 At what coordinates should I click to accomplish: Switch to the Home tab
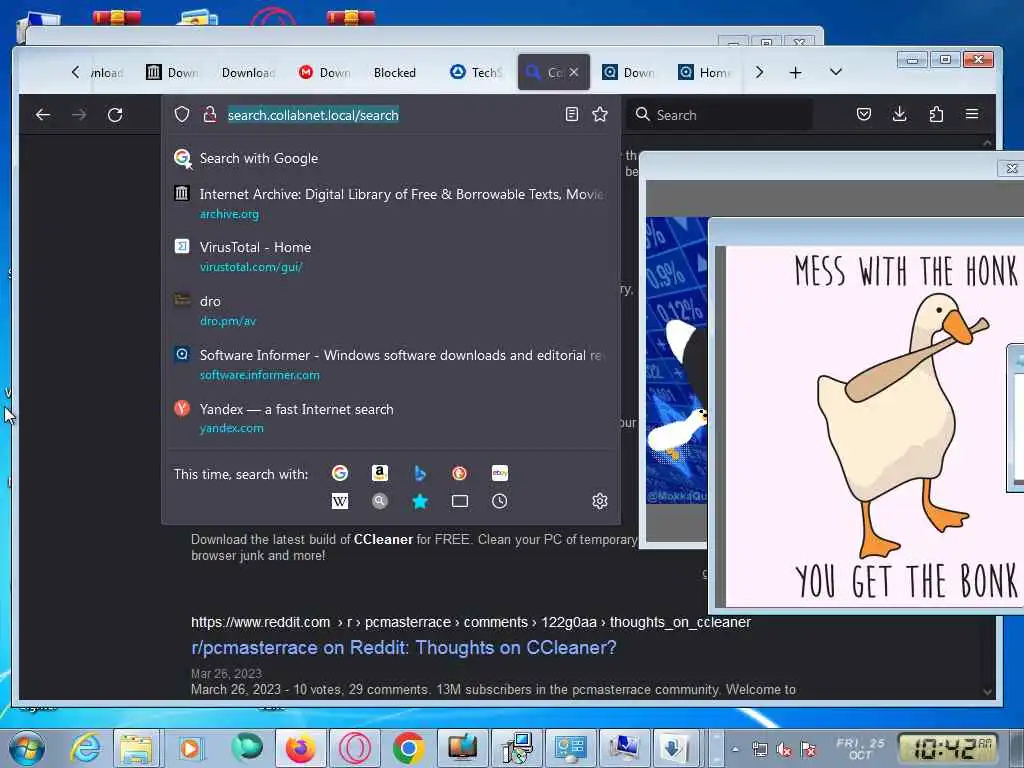[x=705, y=72]
